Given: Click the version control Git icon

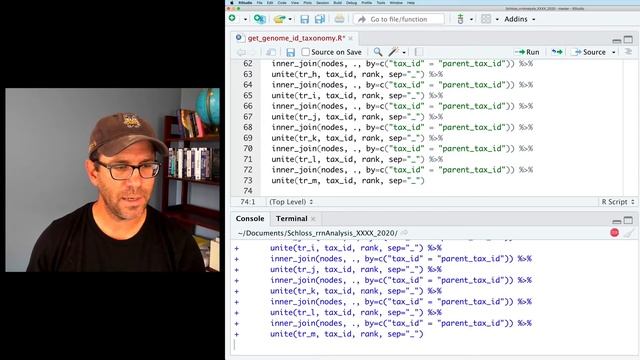Looking at the screenshot, I should 460,19.
